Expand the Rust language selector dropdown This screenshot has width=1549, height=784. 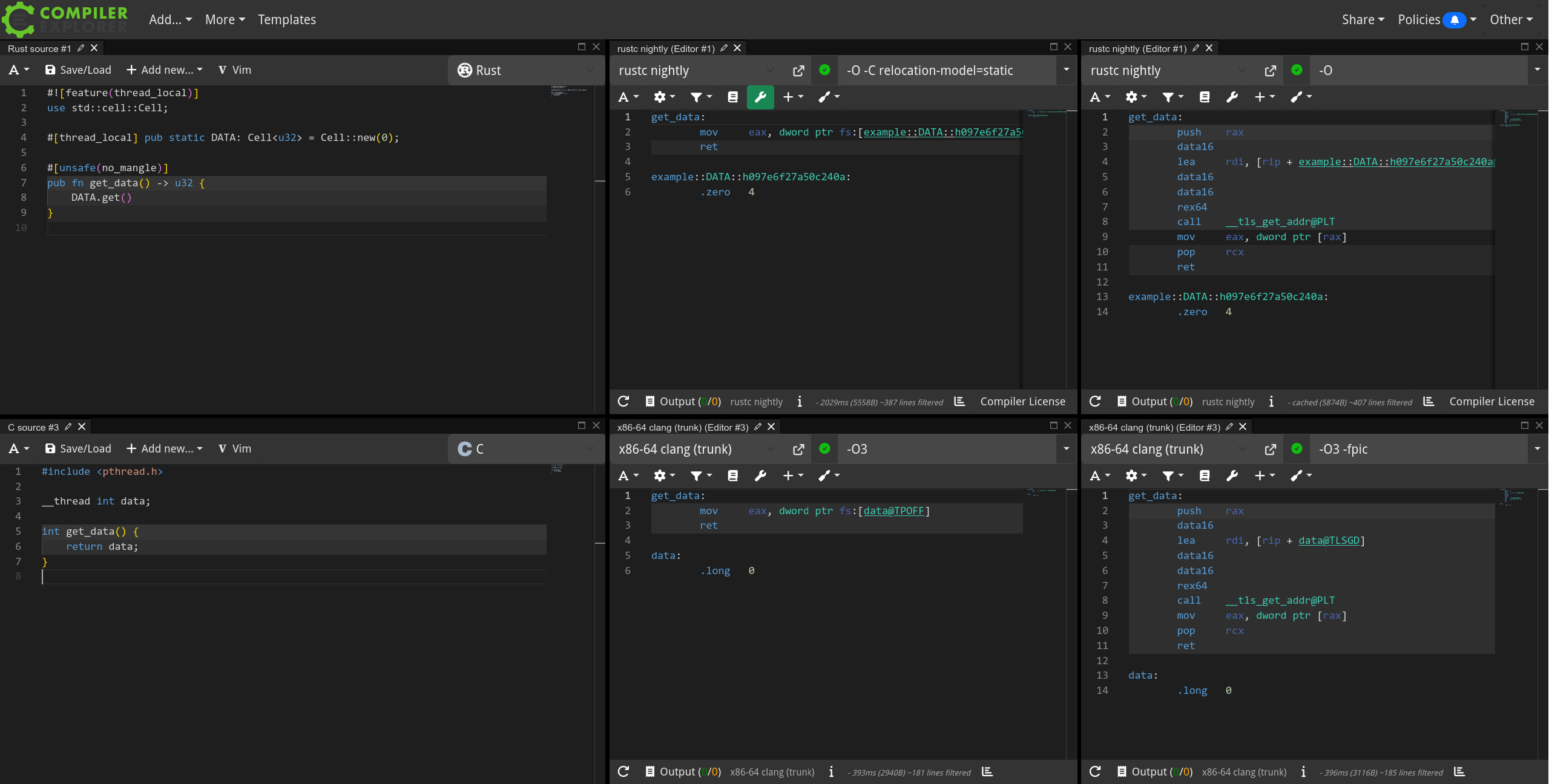click(x=525, y=71)
